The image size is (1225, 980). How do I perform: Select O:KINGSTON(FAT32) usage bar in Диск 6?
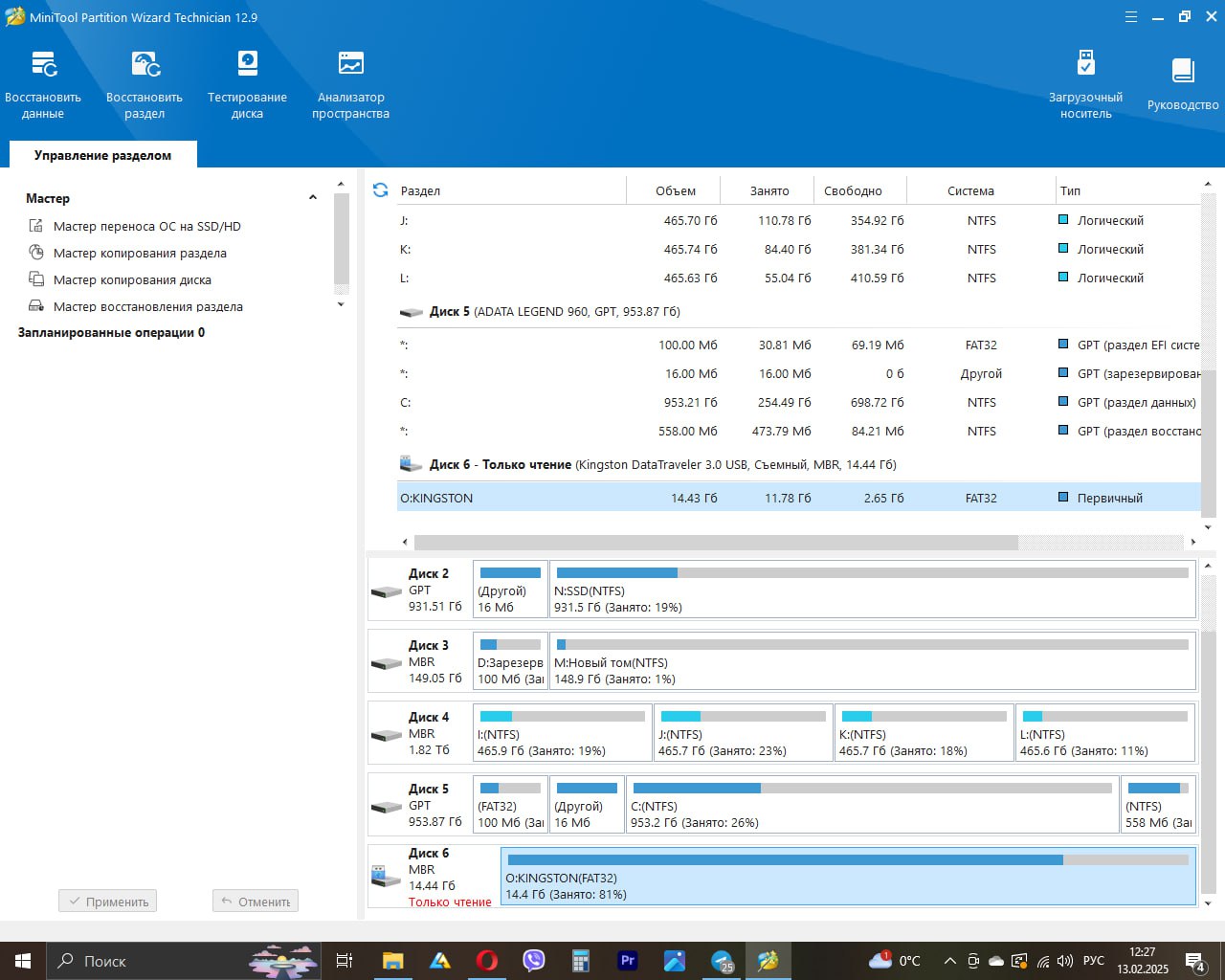point(848,859)
